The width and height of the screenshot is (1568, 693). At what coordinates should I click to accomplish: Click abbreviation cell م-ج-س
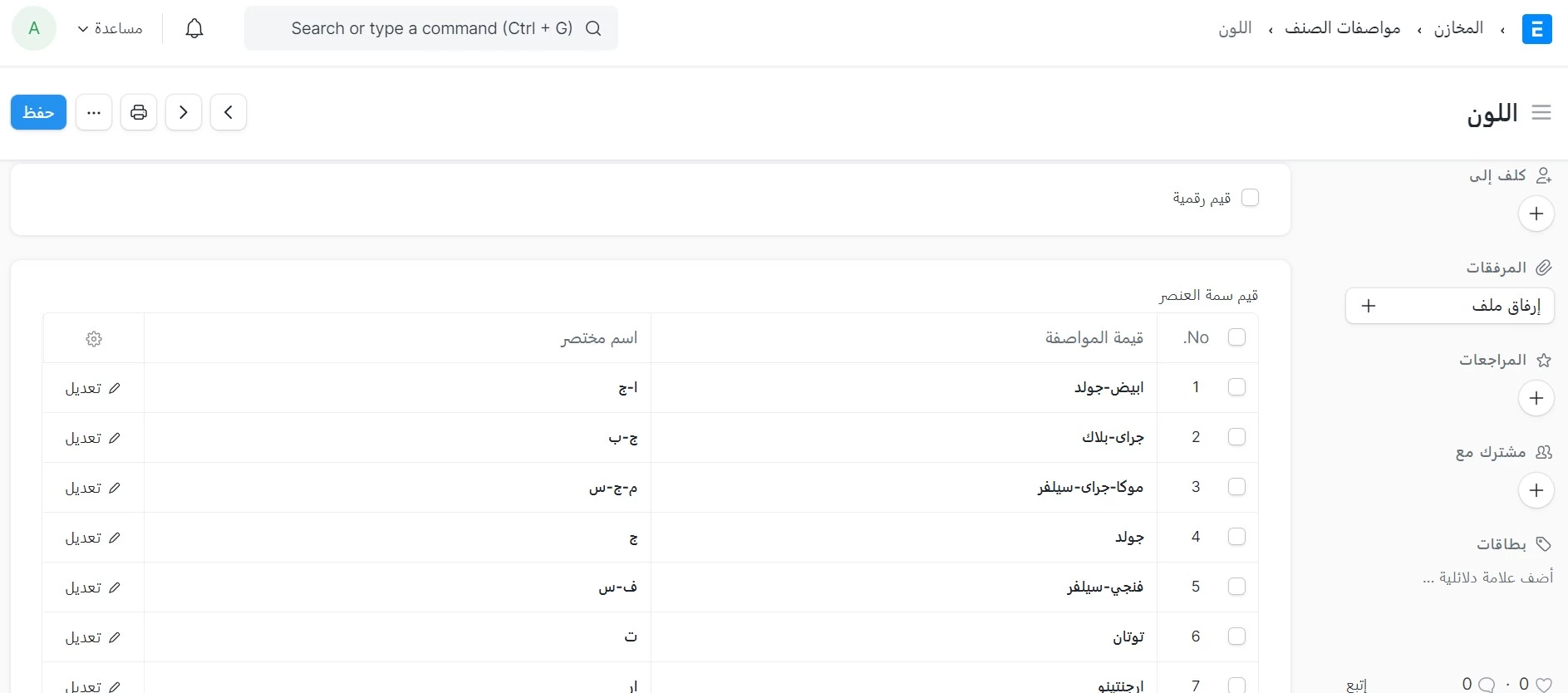point(398,488)
